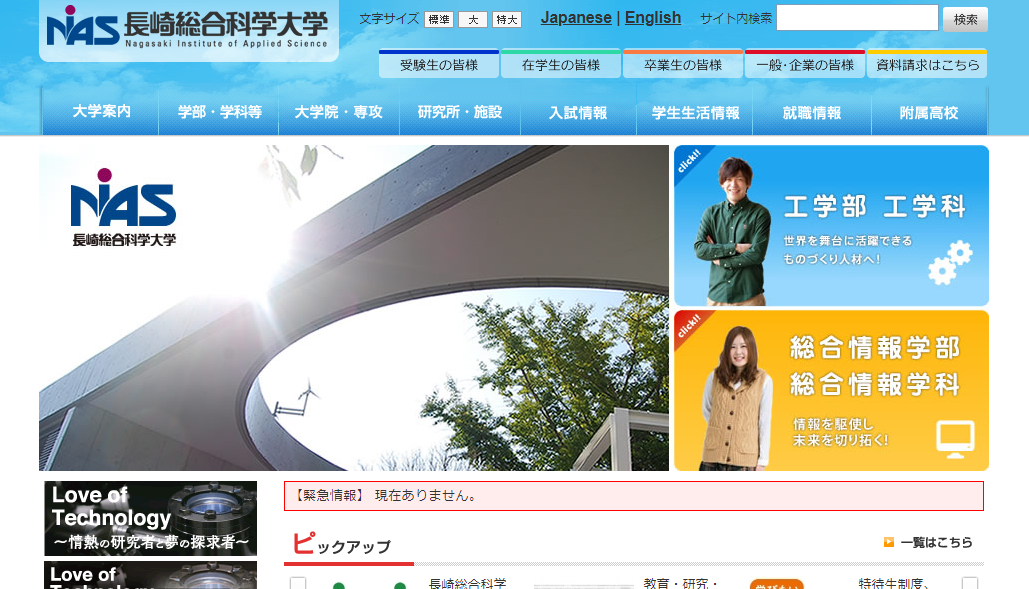Open the 一覧はこちら link
The width and height of the screenshot is (1029, 589).
click(936, 542)
